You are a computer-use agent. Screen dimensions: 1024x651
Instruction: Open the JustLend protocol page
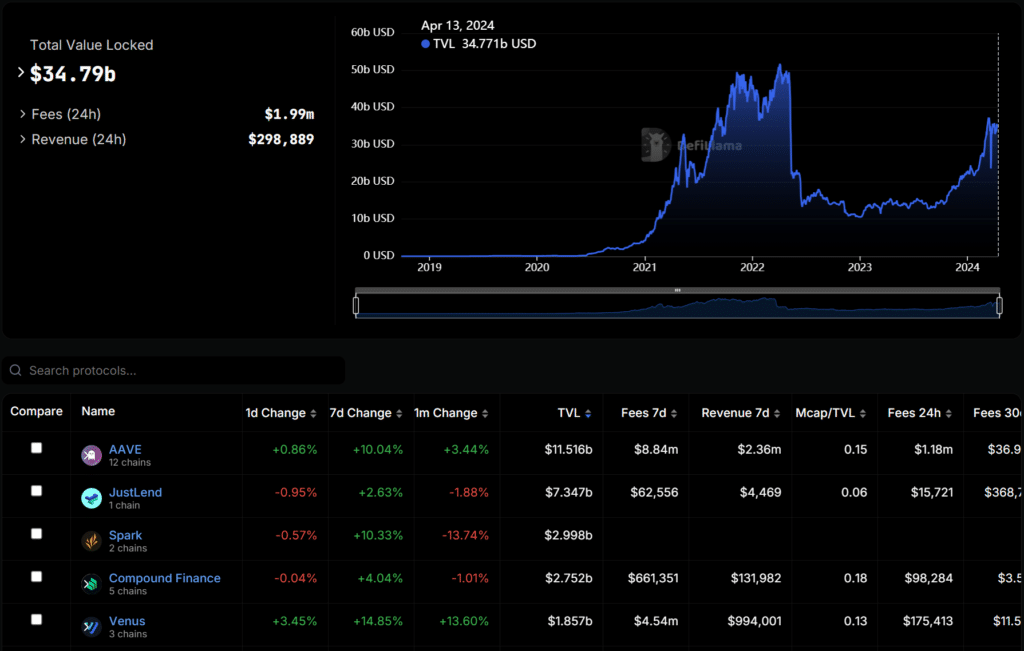(135, 492)
